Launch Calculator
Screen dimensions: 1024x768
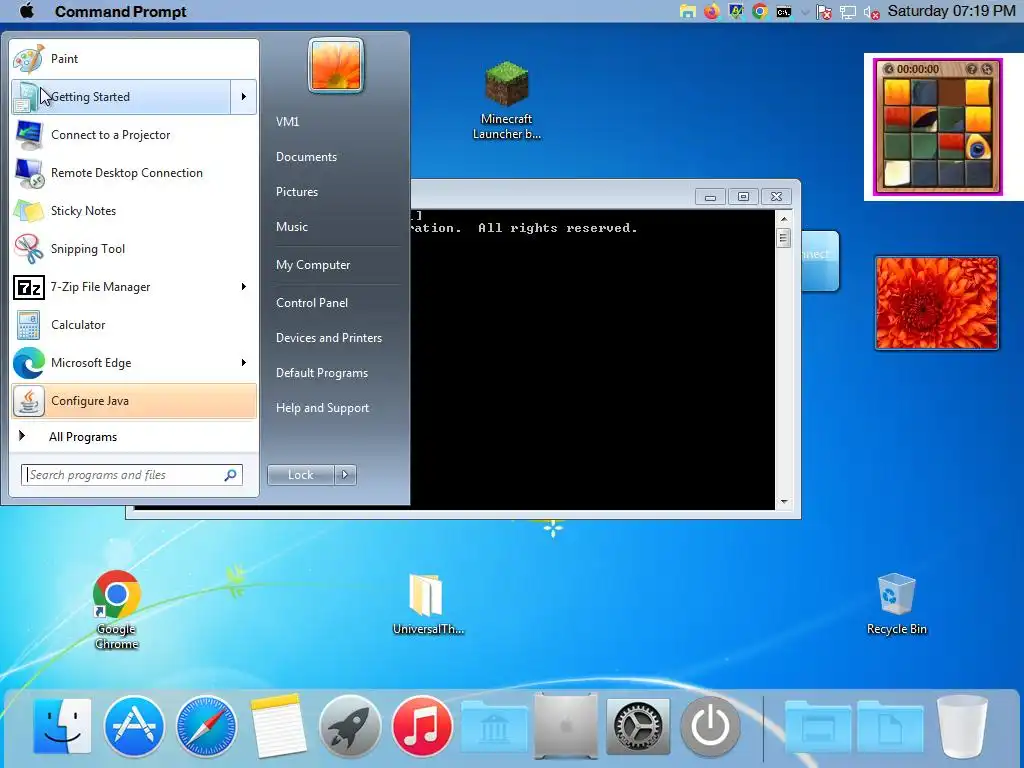134,325
